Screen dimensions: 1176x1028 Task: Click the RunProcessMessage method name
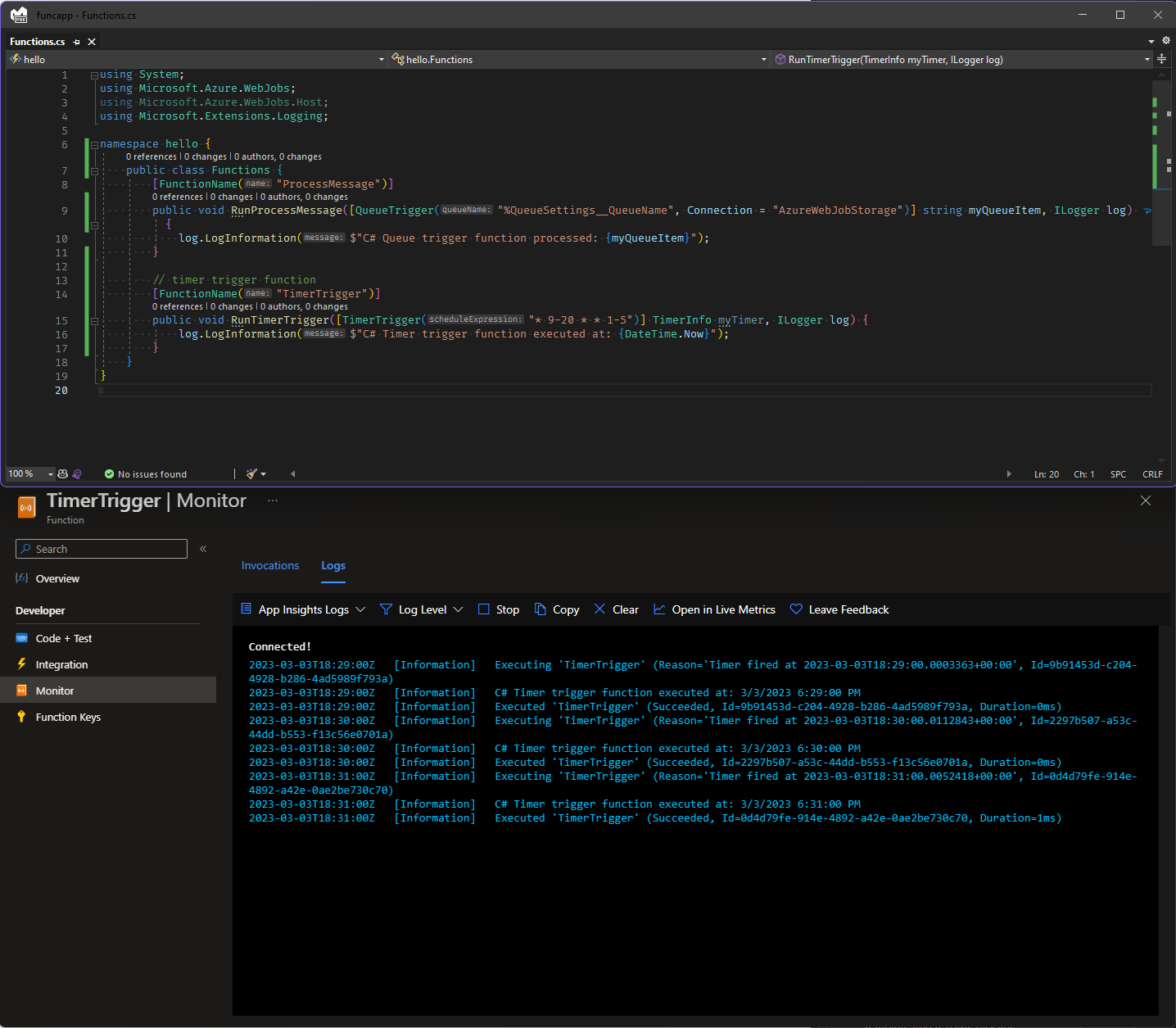(x=287, y=211)
